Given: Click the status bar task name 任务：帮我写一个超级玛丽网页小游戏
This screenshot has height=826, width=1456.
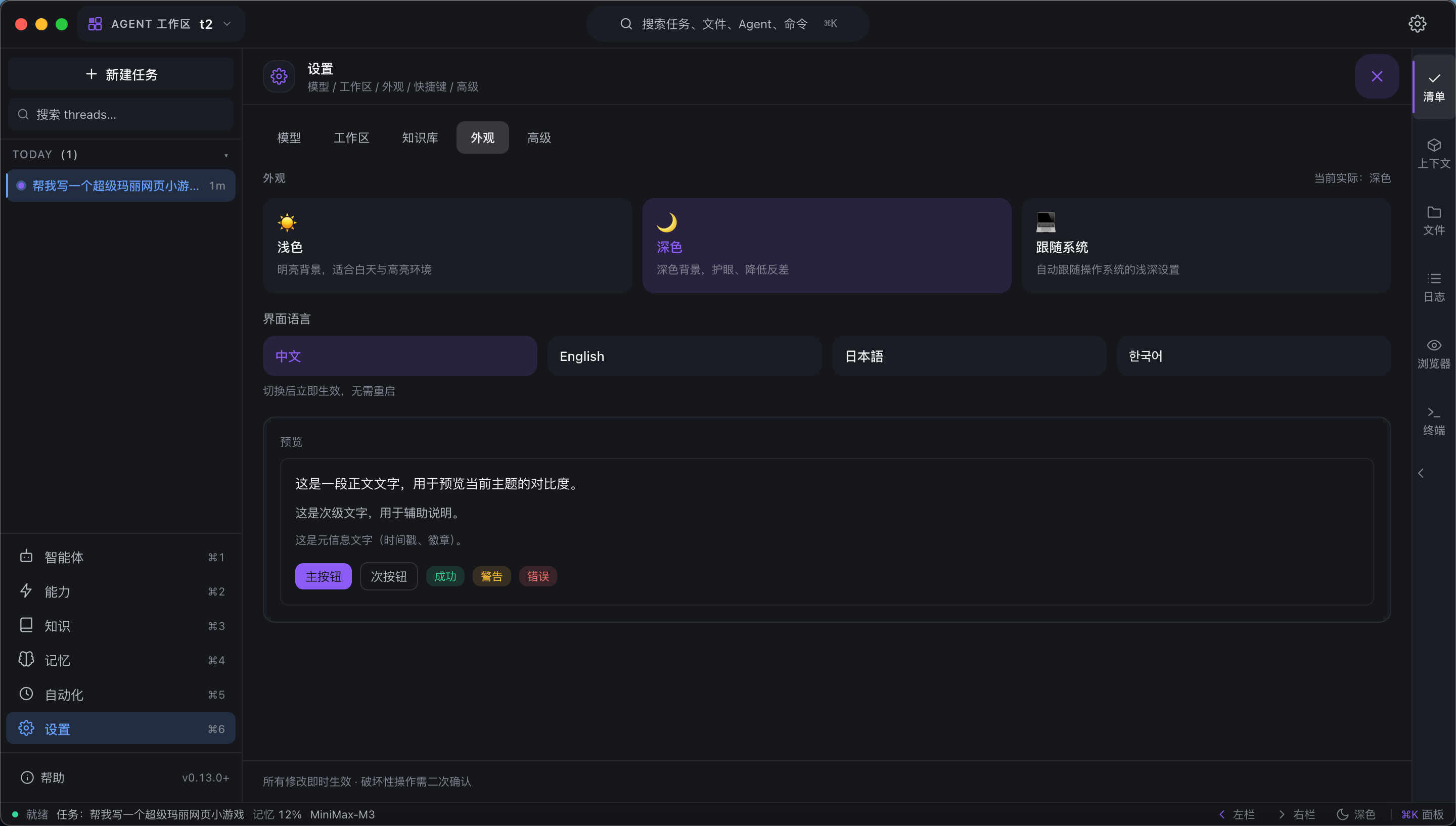Looking at the screenshot, I should click(x=150, y=815).
